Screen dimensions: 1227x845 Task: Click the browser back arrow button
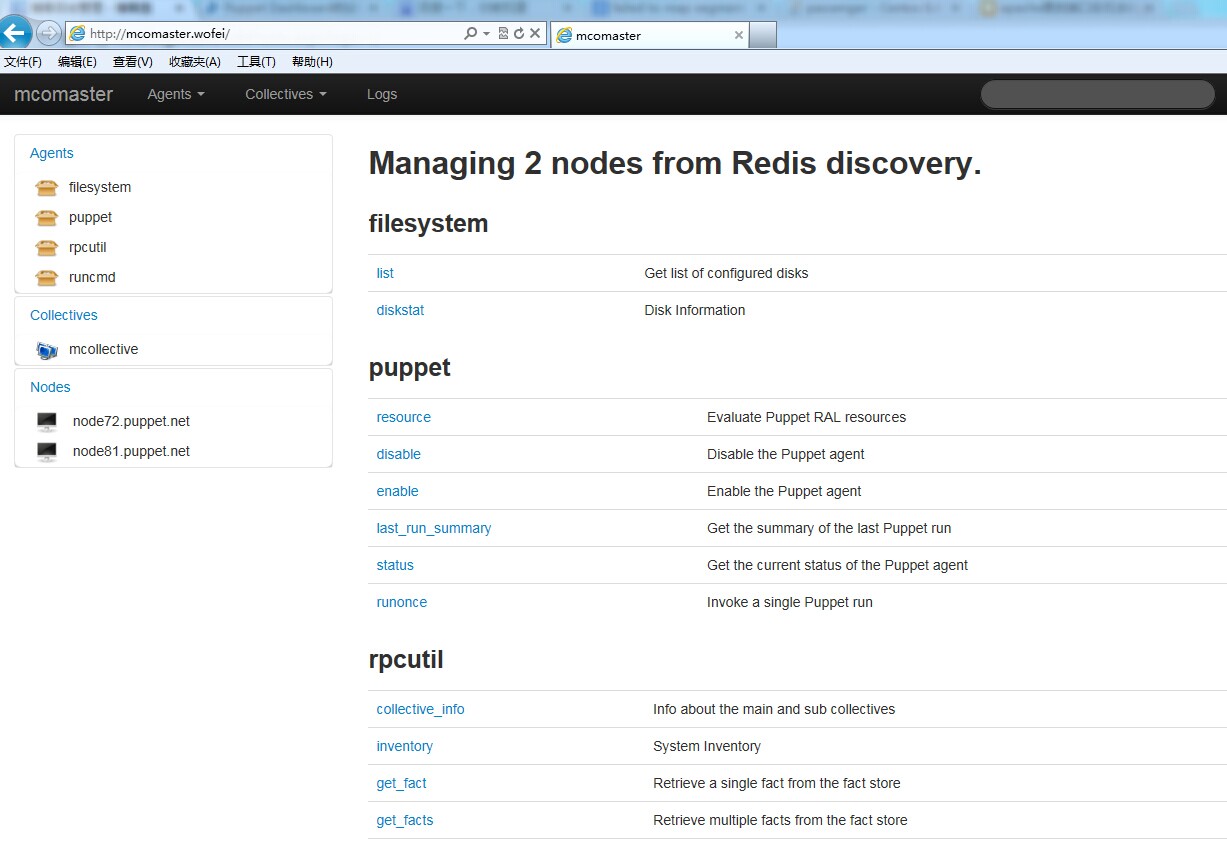pos(14,32)
